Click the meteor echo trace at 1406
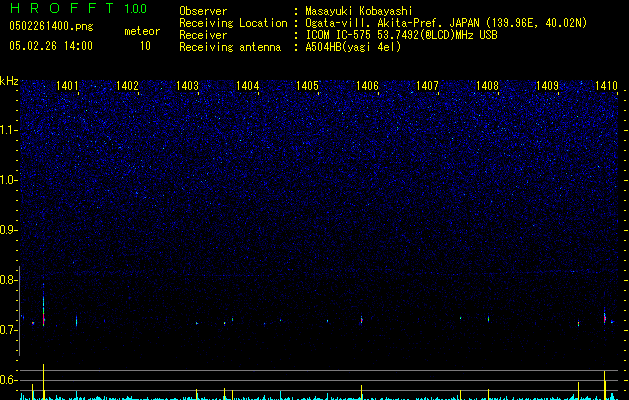Viewport: 629px width, 400px height. tap(361, 320)
